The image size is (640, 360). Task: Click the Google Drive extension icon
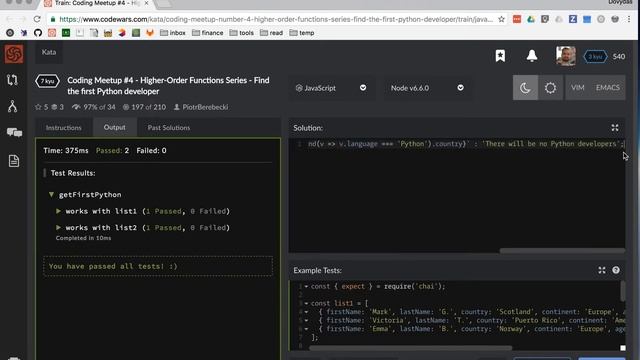pyautogui.click(x=531, y=19)
